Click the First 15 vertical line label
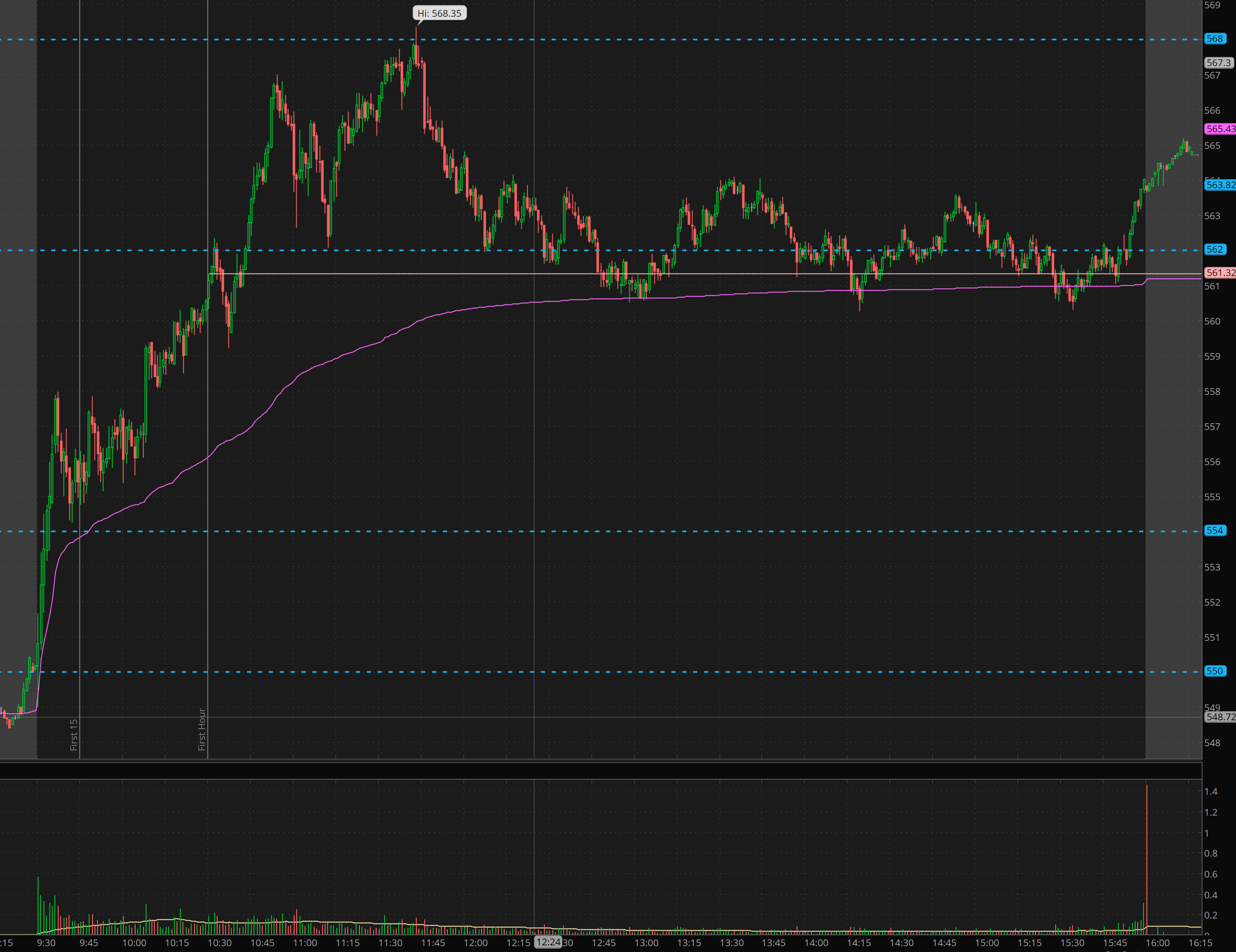 tap(74, 734)
